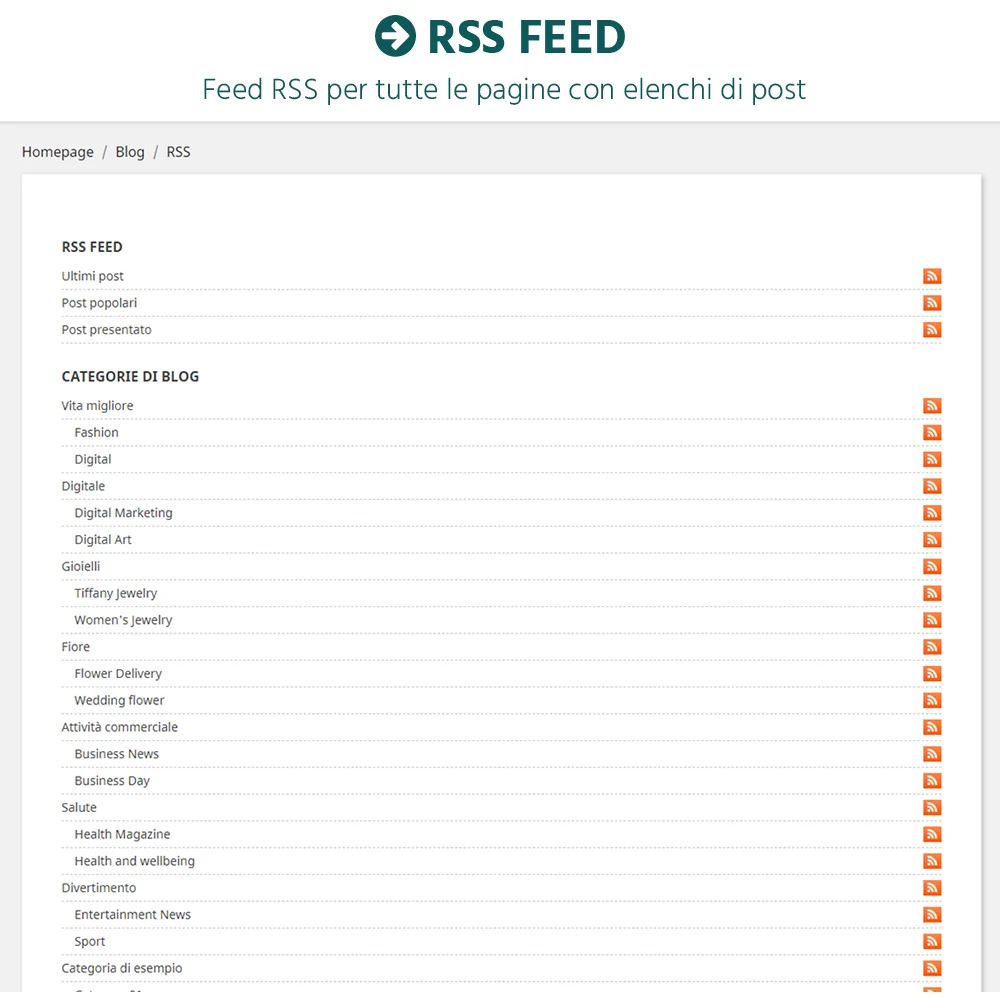Open the RSS feed icon for Post popolari

(x=932, y=303)
